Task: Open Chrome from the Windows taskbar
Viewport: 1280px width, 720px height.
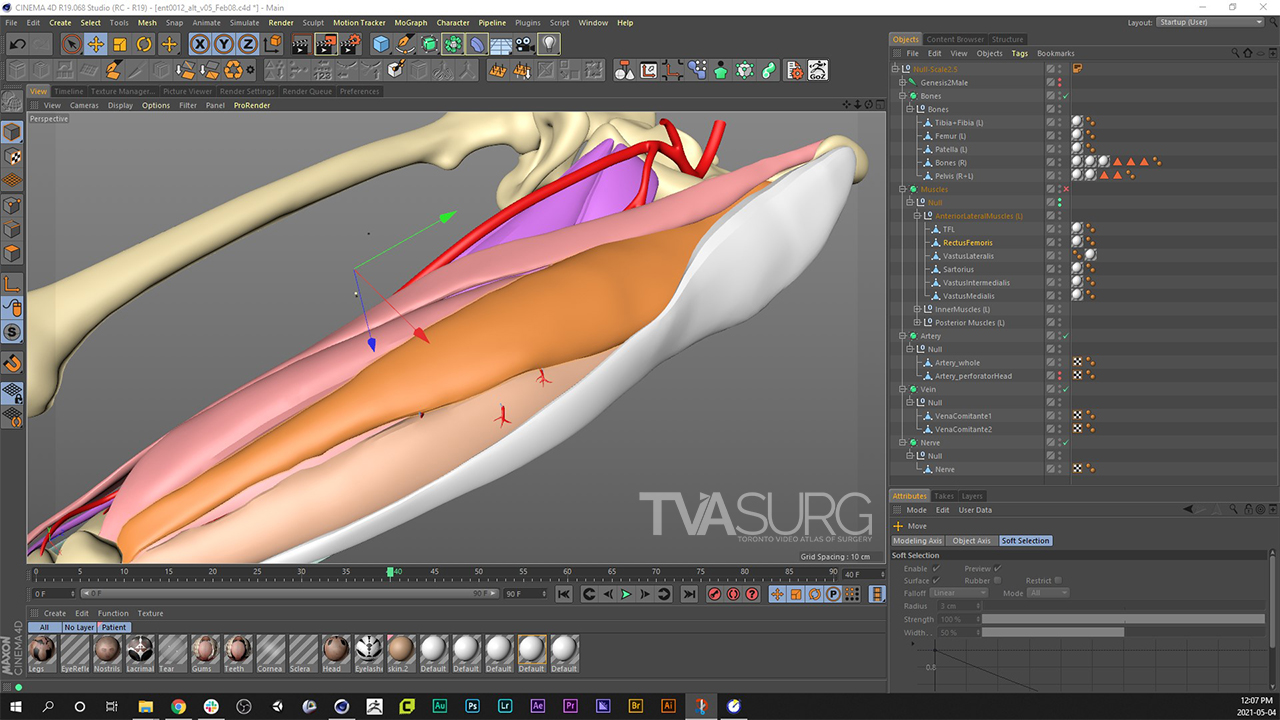Action: pos(178,706)
